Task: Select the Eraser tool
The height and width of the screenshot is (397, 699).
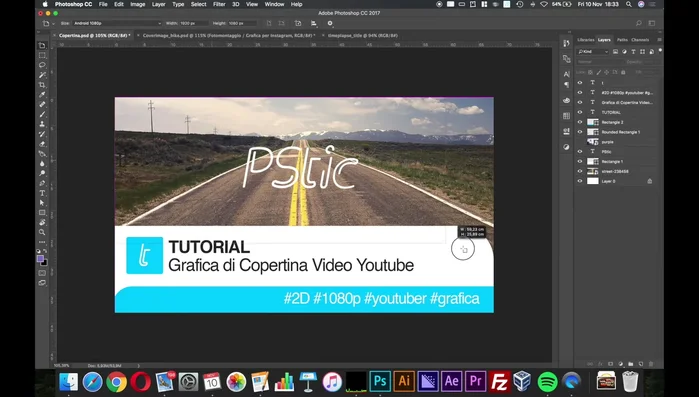Action: [x=42, y=144]
